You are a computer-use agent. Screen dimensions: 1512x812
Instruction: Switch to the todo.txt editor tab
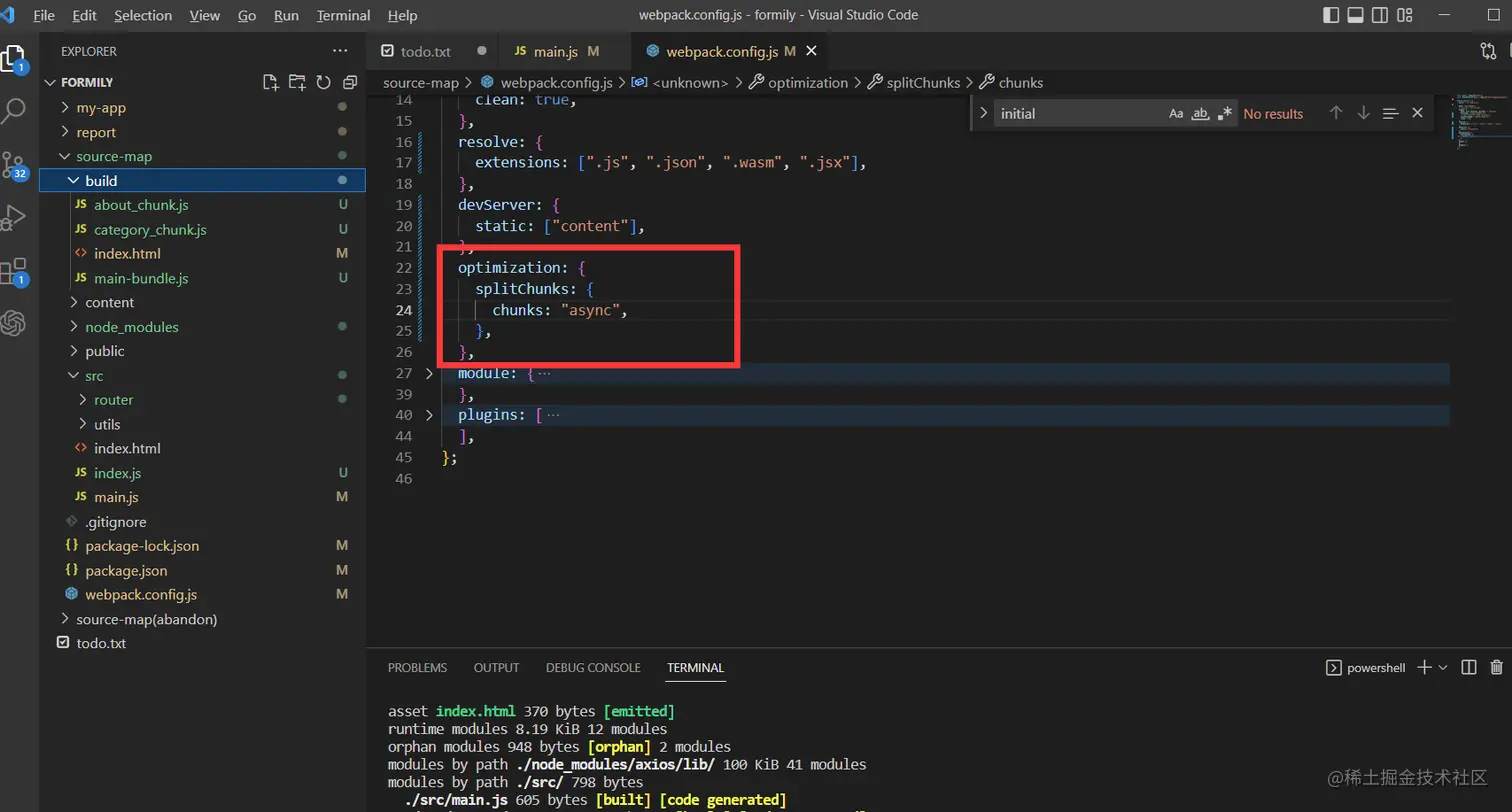coord(431,51)
